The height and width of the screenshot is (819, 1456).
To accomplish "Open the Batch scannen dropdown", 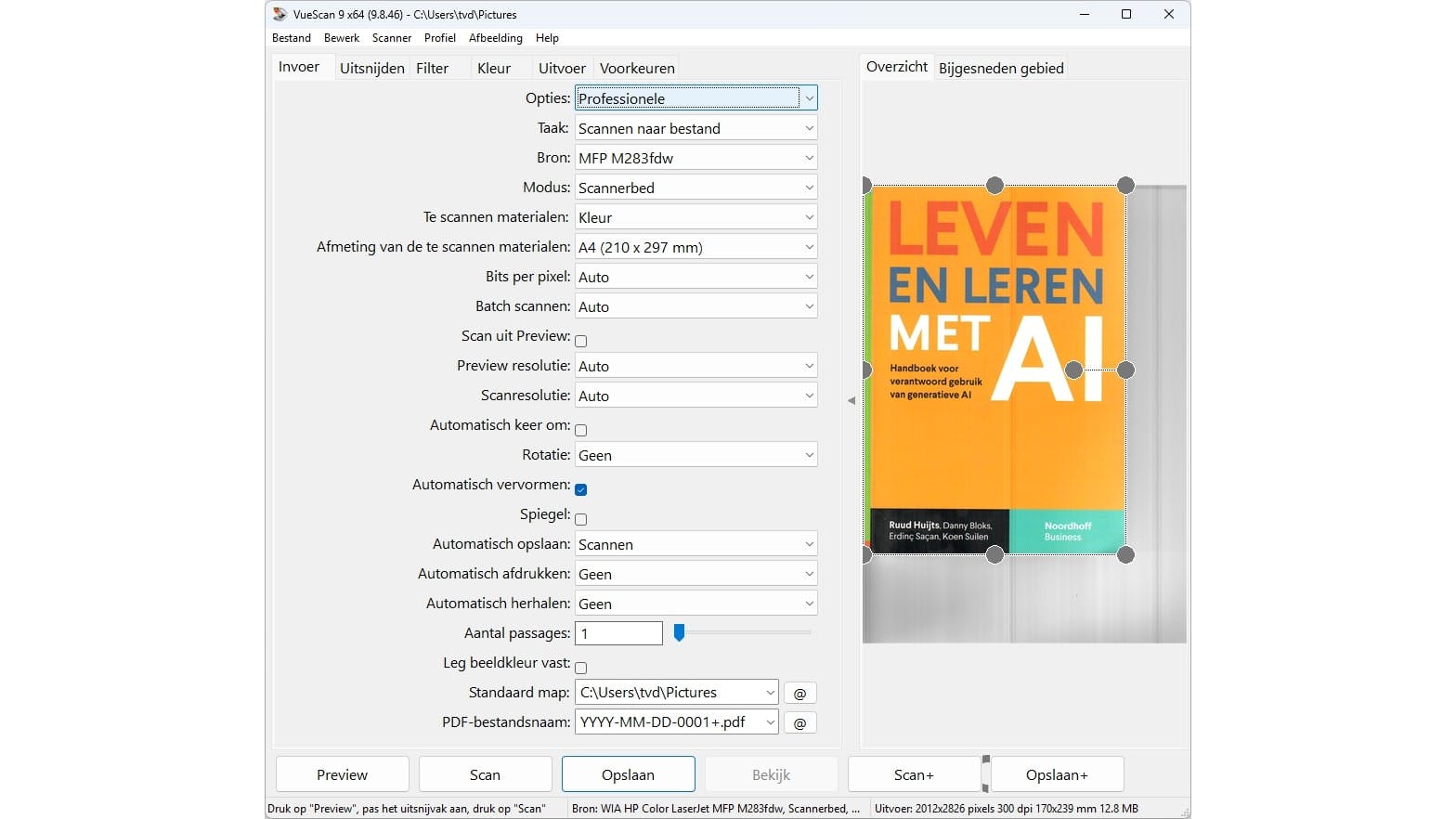I will coord(696,306).
